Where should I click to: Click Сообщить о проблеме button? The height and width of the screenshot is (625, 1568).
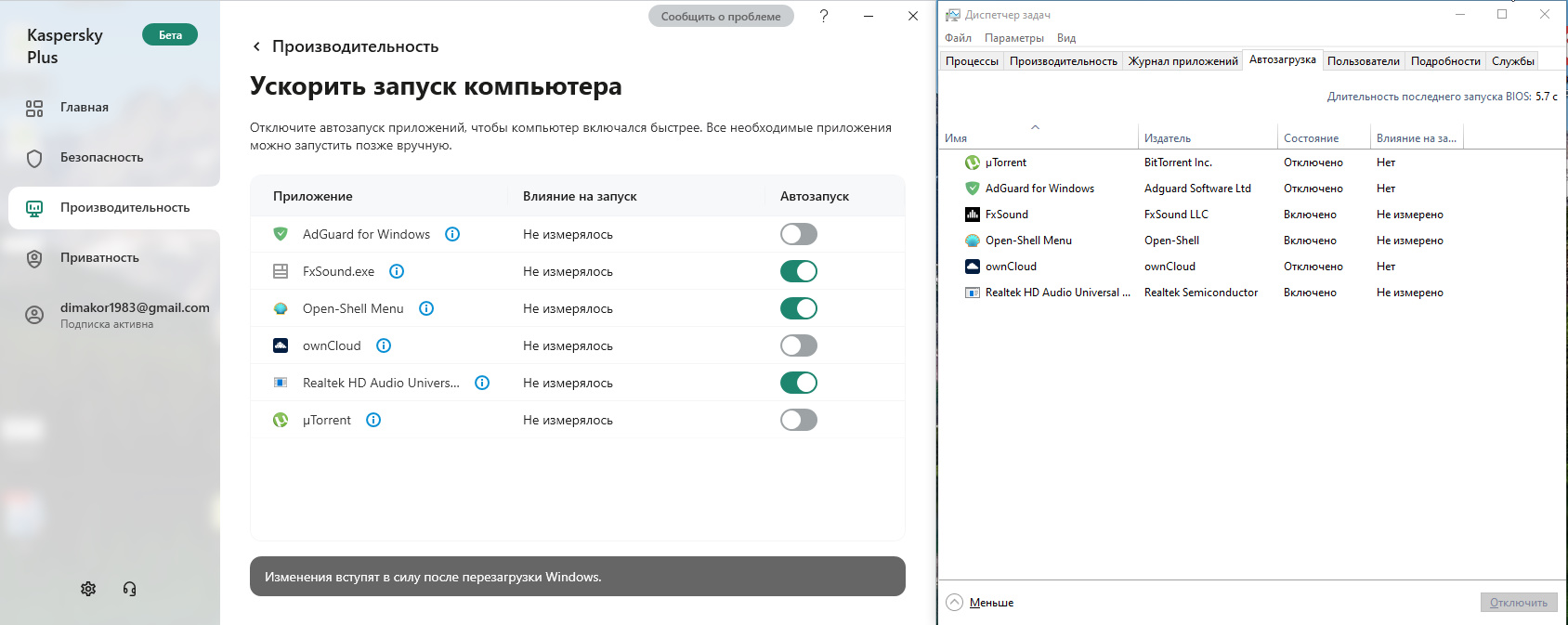pos(721,16)
